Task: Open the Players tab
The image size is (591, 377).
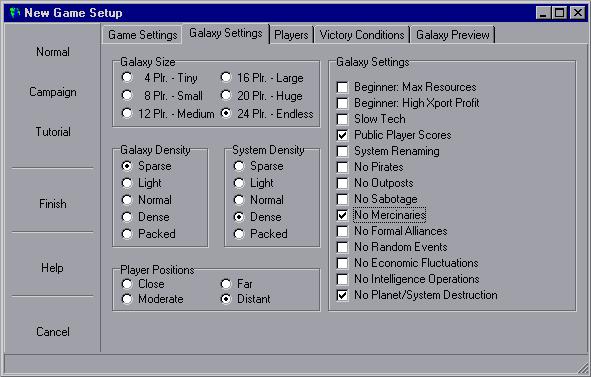Action: [x=291, y=35]
